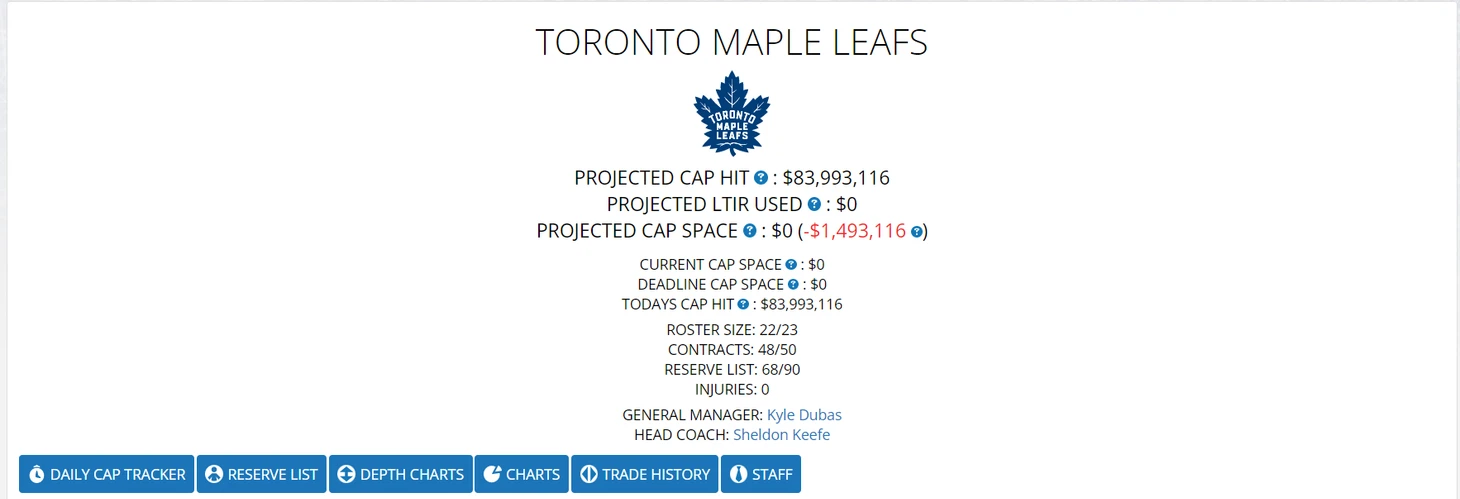Open the Staff page

(x=761, y=474)
